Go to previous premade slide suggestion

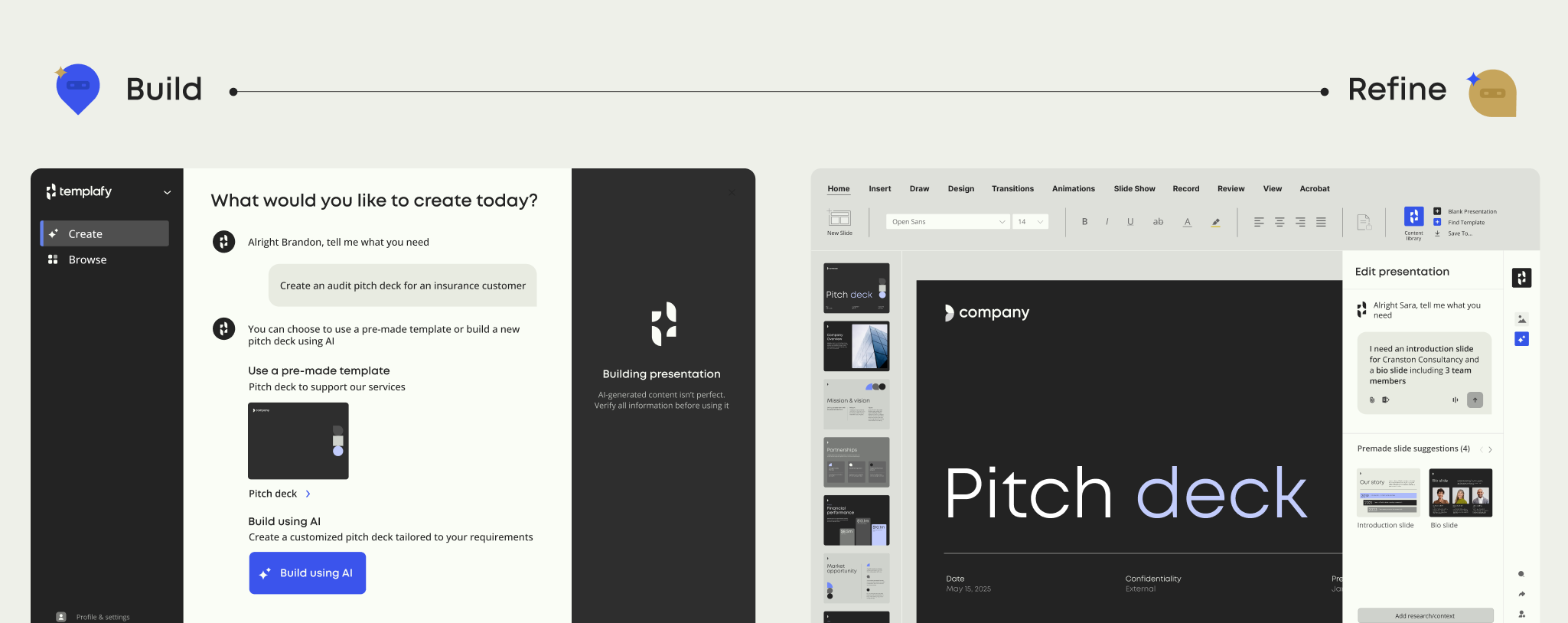click(x=1481, y=449)
